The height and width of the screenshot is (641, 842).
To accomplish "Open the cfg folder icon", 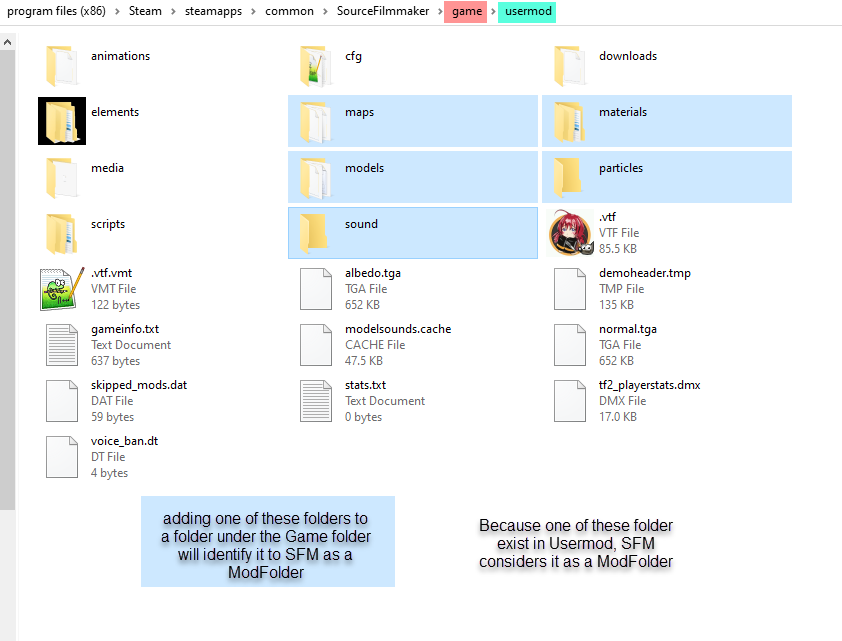I will click(316, 65).
